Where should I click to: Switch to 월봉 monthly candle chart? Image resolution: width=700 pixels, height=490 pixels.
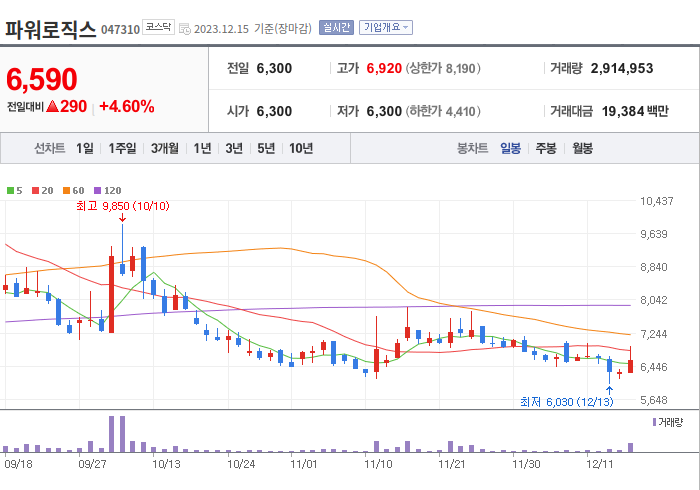(583, 148)
